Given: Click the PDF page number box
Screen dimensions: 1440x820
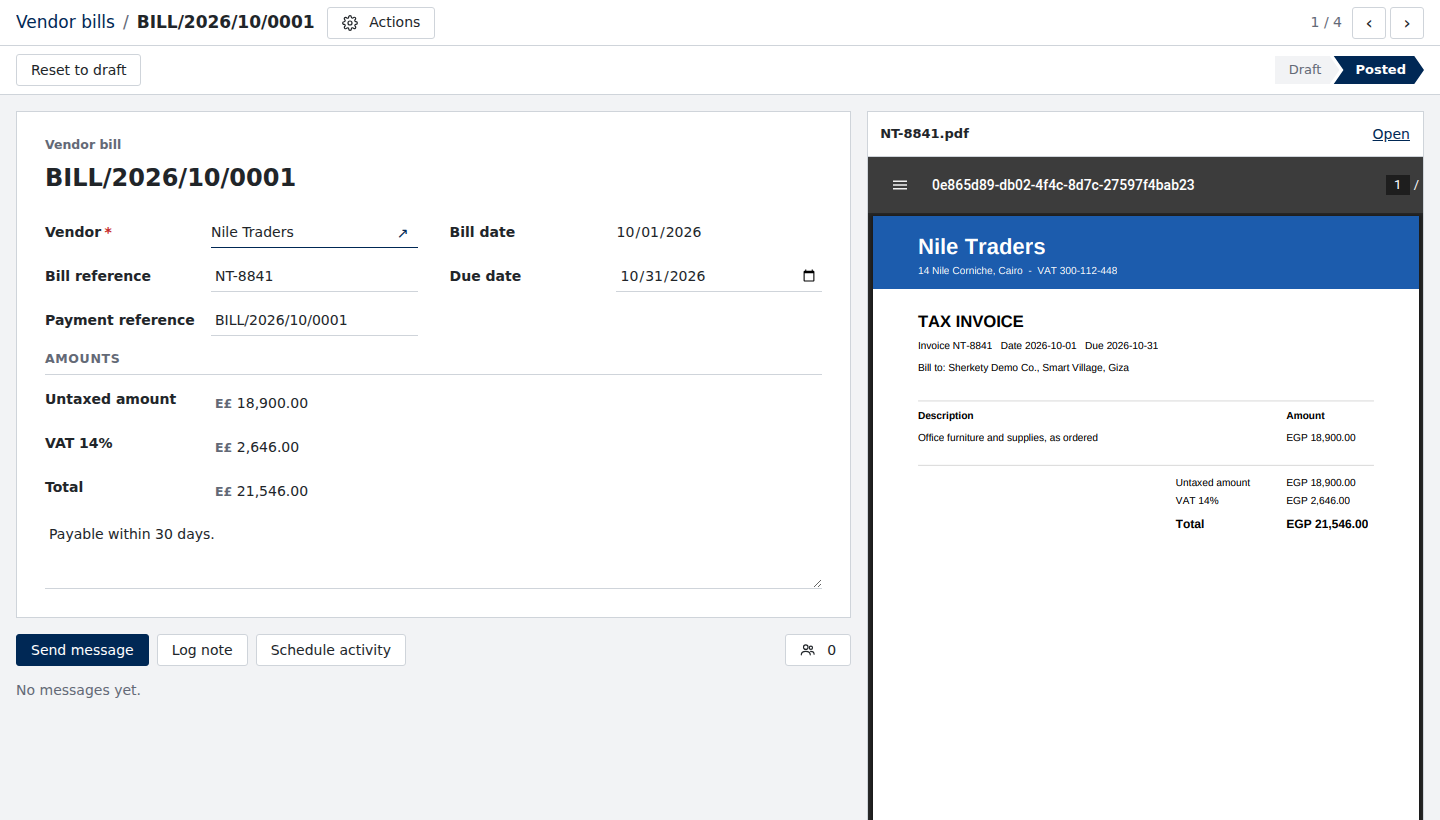Looking at the screenshot, I should [x=1398, y=185].
